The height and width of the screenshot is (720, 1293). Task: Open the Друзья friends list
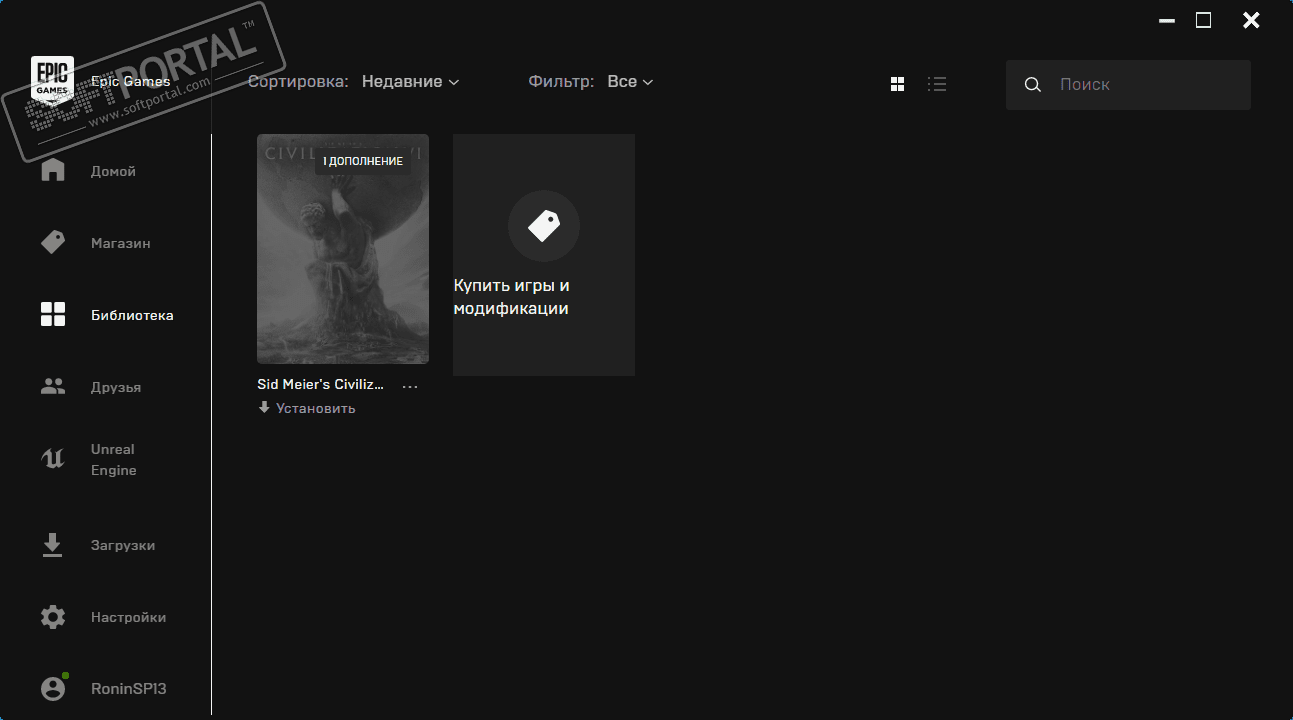click(x=116, y=387)
